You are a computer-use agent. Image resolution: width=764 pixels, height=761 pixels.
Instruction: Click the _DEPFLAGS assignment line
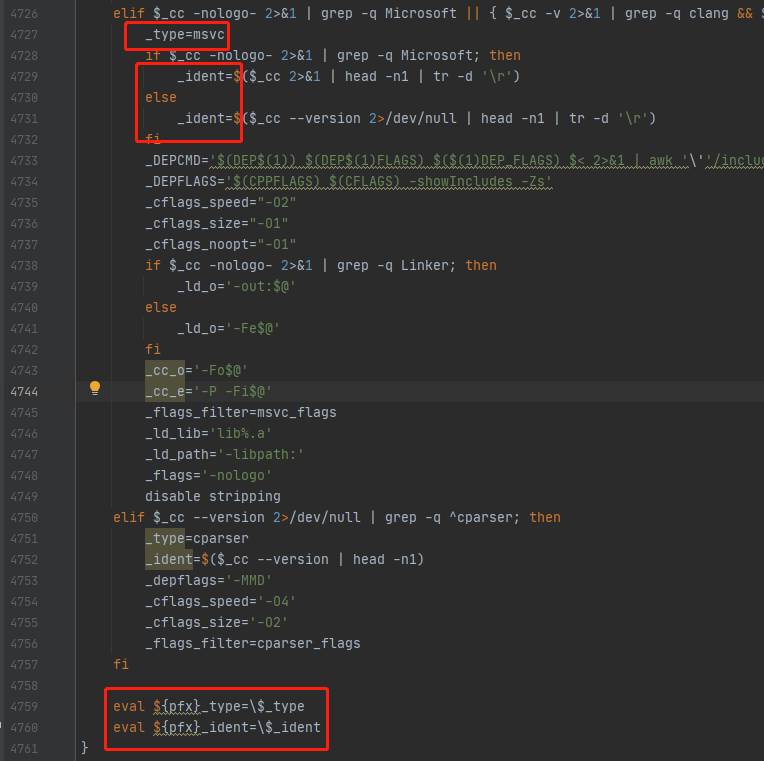pos(348,182)
